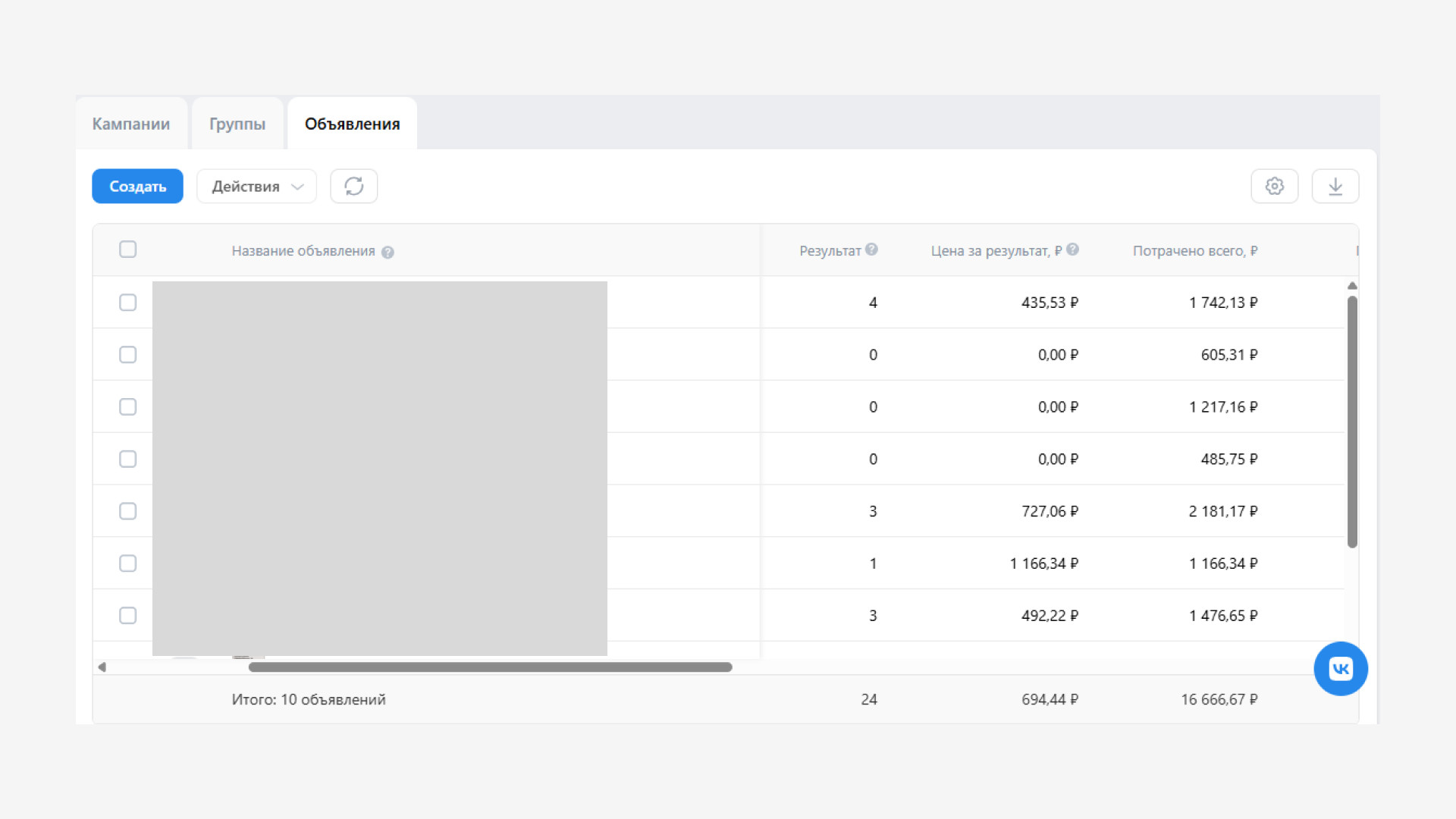Screen dimensions: 1456x819
Task: Click left arrow of horizontal scrollbar
Action: tap(102, 667)
